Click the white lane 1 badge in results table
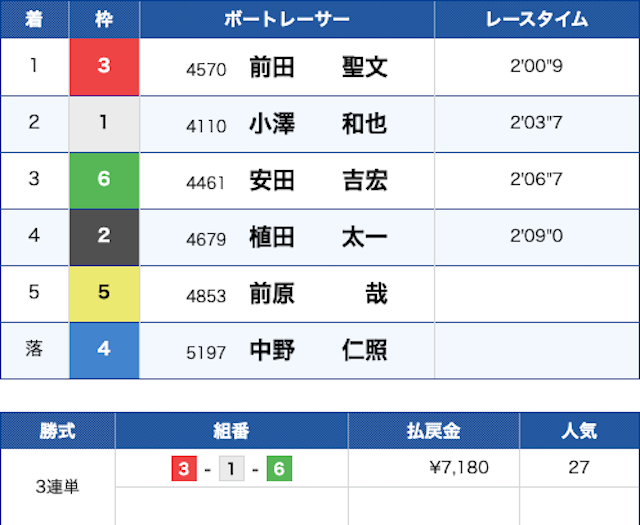640x525 pixels. pos(104,124)
